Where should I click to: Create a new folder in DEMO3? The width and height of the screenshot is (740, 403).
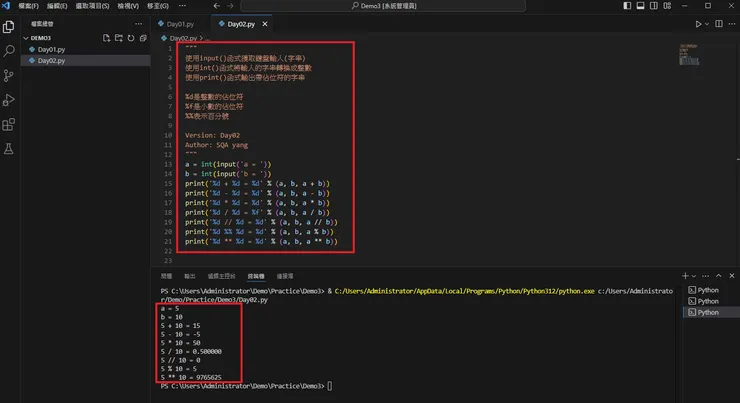(118, 38)
